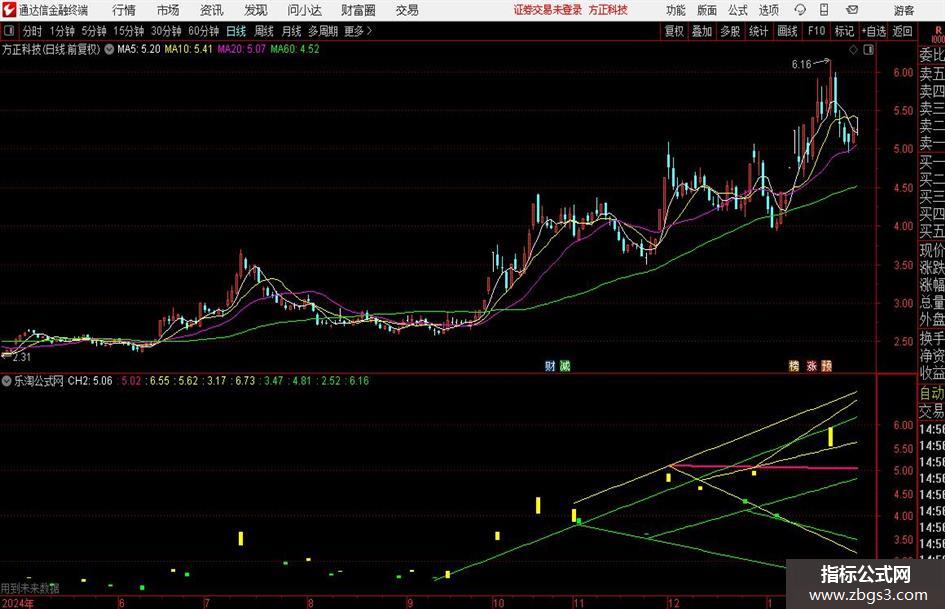Viewport: 945px width, 609px height.
Task: Click the 2024年 date axis label
Action: [x=17, y=603]
